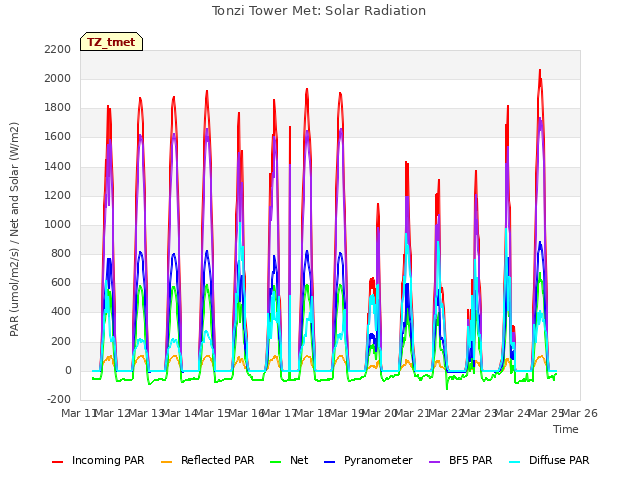The width and height of the screenshot is (640, 480).
Task: Click the 1800 y-axis tick label
Action: click(x=58, y=108)
